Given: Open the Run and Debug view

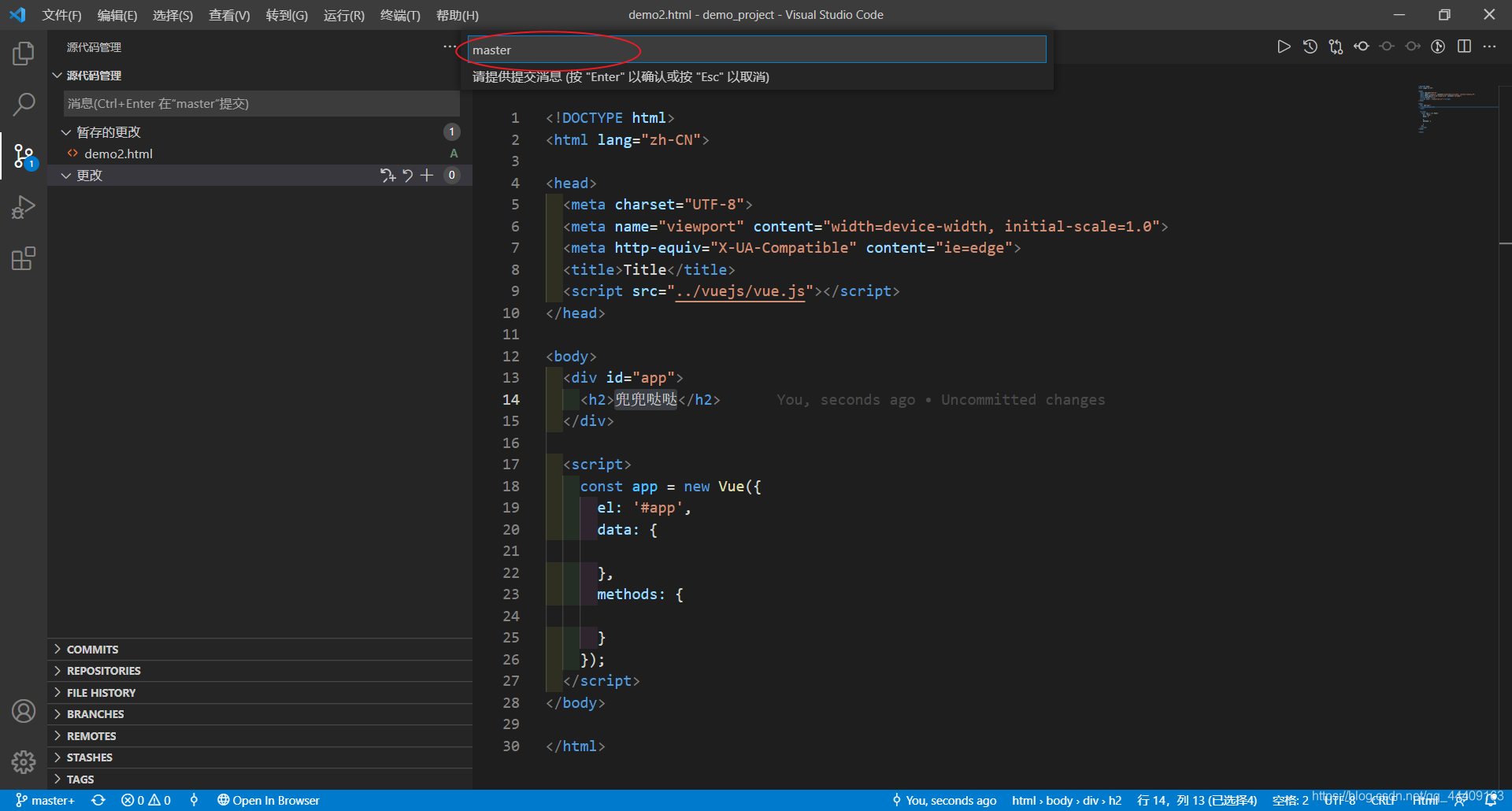Looking at the screenshot, I should (x=24, y=207).
